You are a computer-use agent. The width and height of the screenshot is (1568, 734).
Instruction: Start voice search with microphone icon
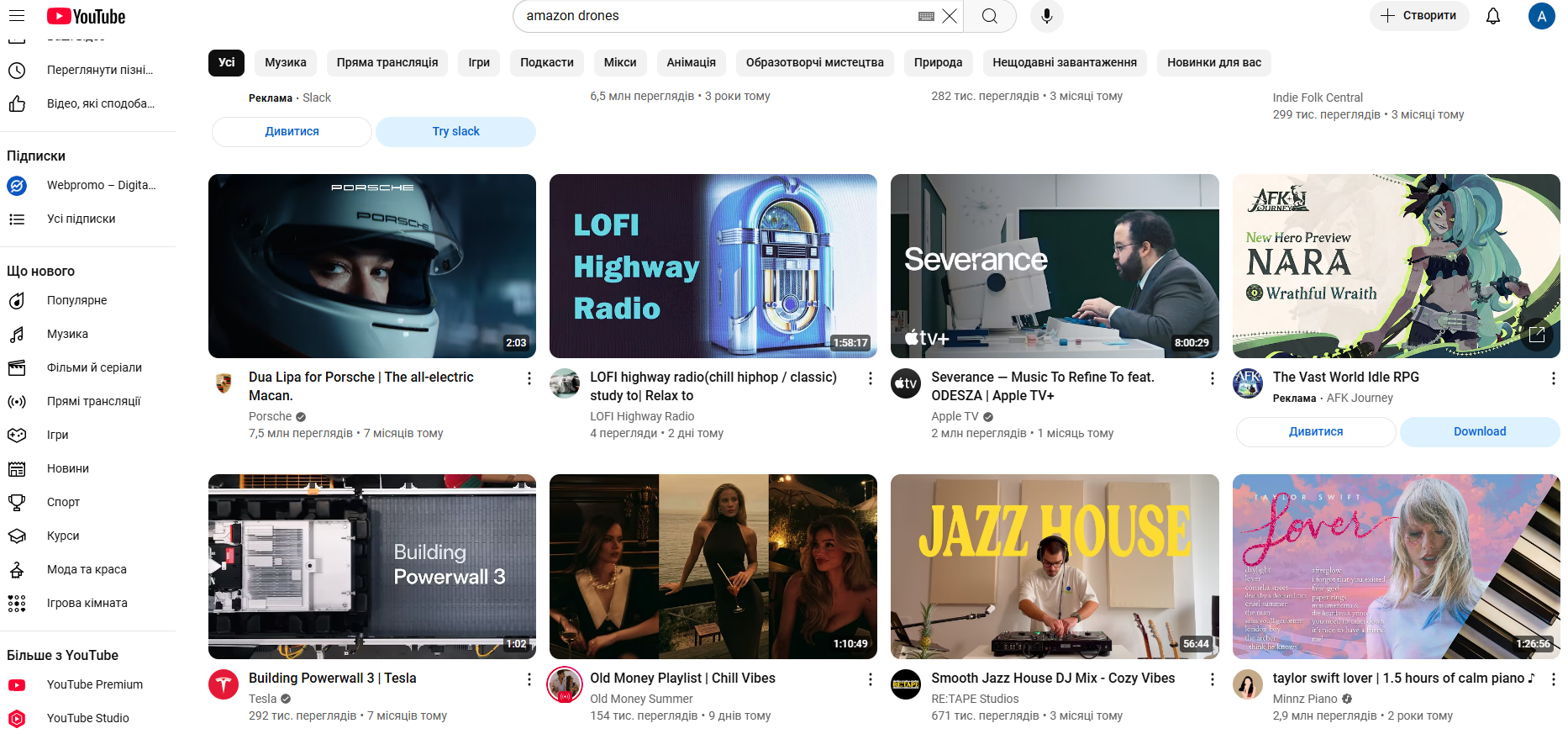1046,16
